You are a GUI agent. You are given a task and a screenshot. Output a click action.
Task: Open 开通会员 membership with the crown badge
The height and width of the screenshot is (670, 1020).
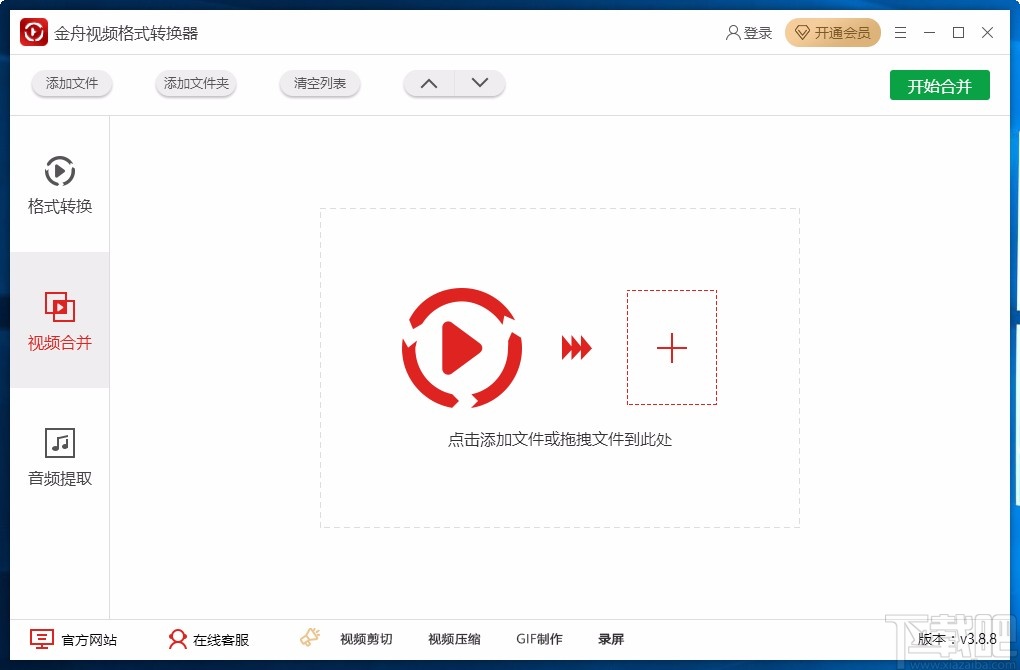[833, 32]
